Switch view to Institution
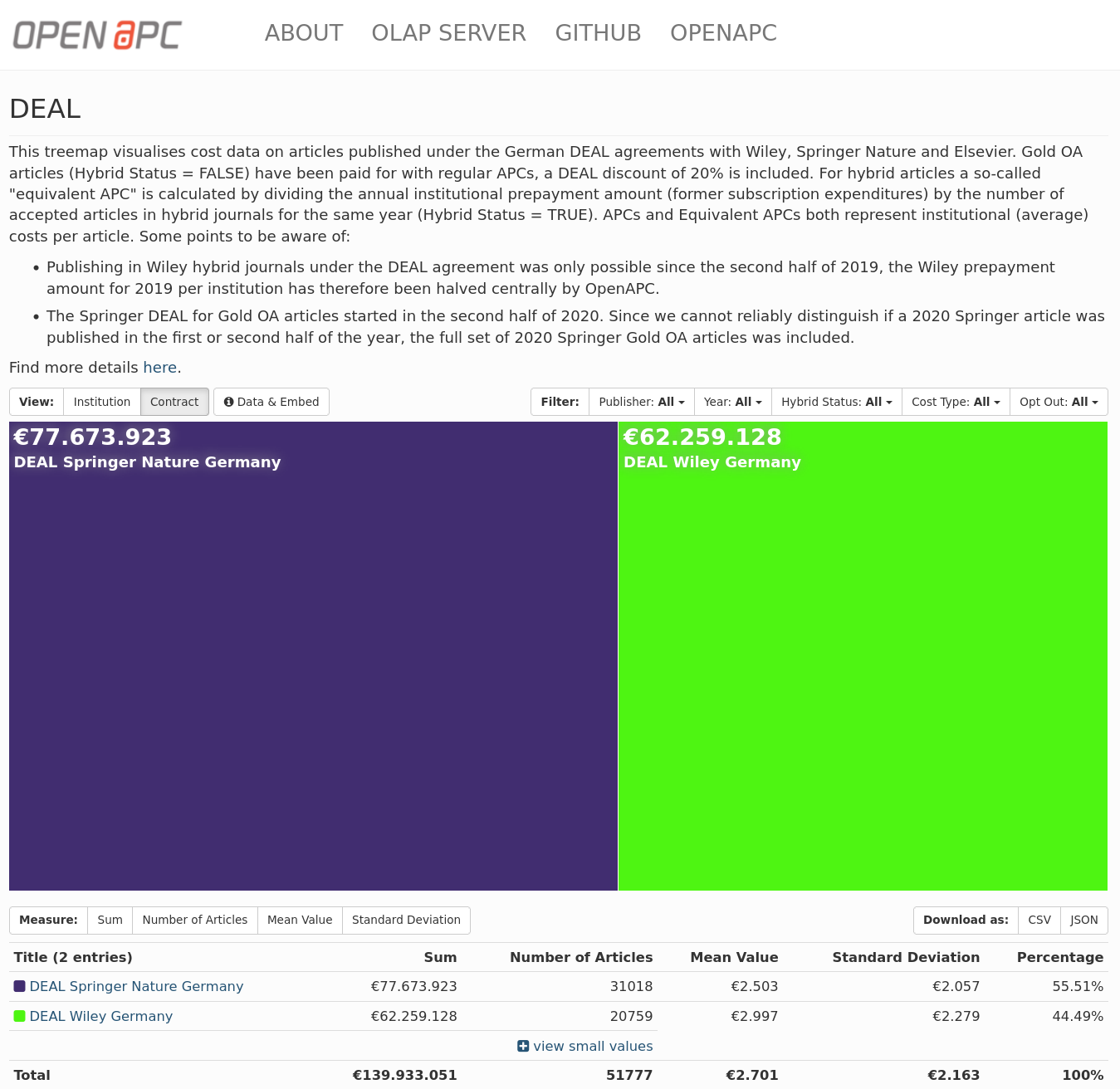 tap(101, 402)
